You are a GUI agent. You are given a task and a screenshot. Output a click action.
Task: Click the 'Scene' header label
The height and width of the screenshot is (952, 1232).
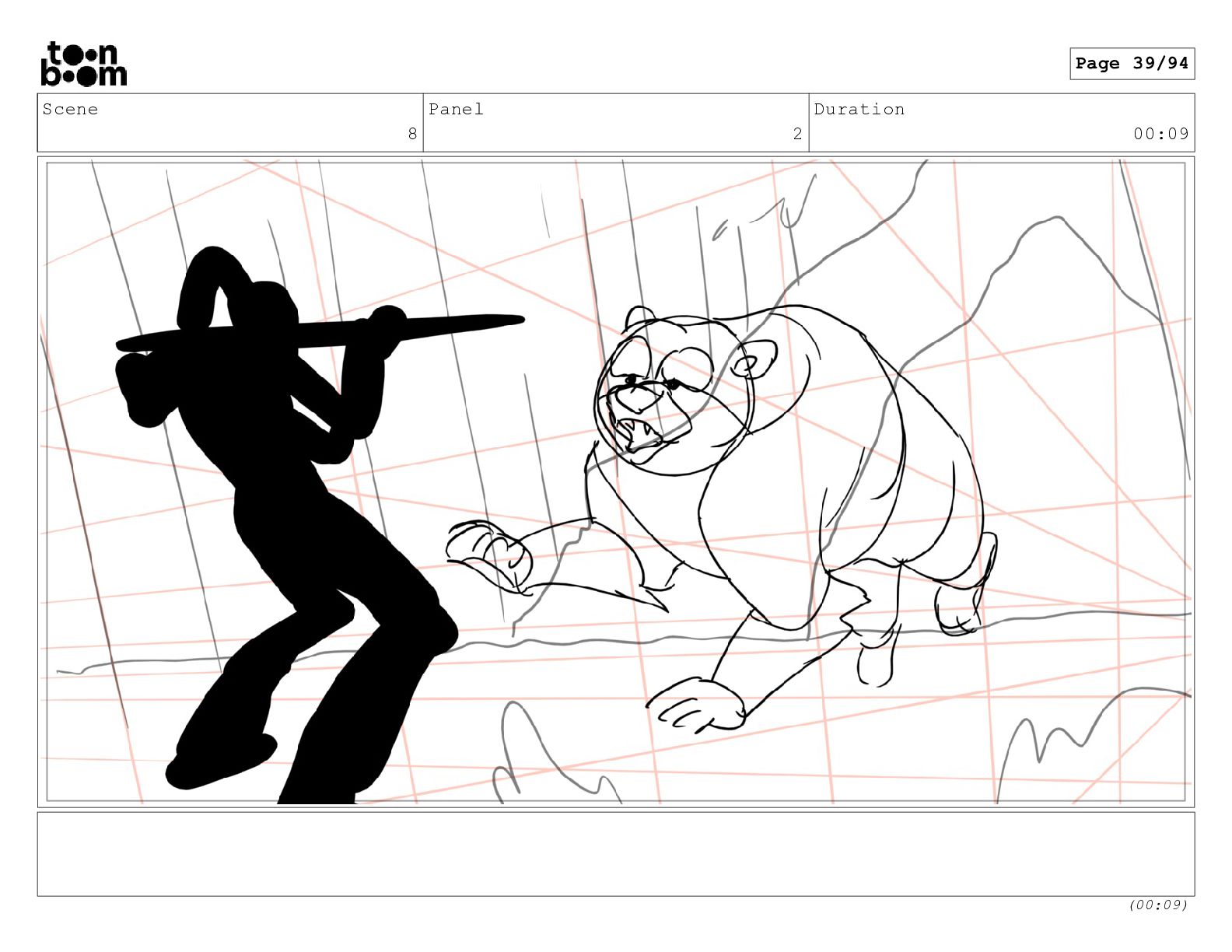pos(71,110)
